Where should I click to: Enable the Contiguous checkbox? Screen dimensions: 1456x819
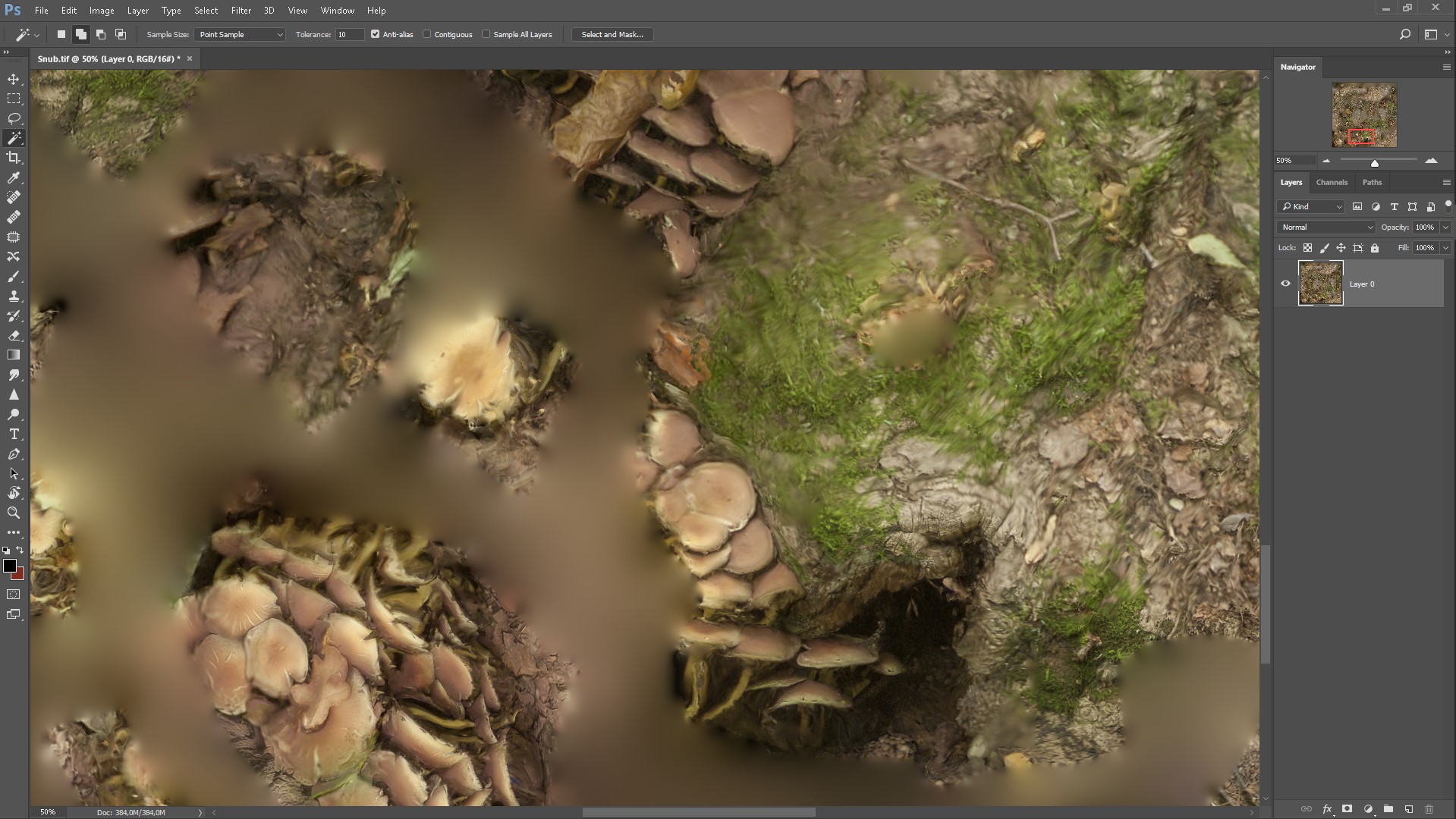pyautogui.click(x=427, y=34)
